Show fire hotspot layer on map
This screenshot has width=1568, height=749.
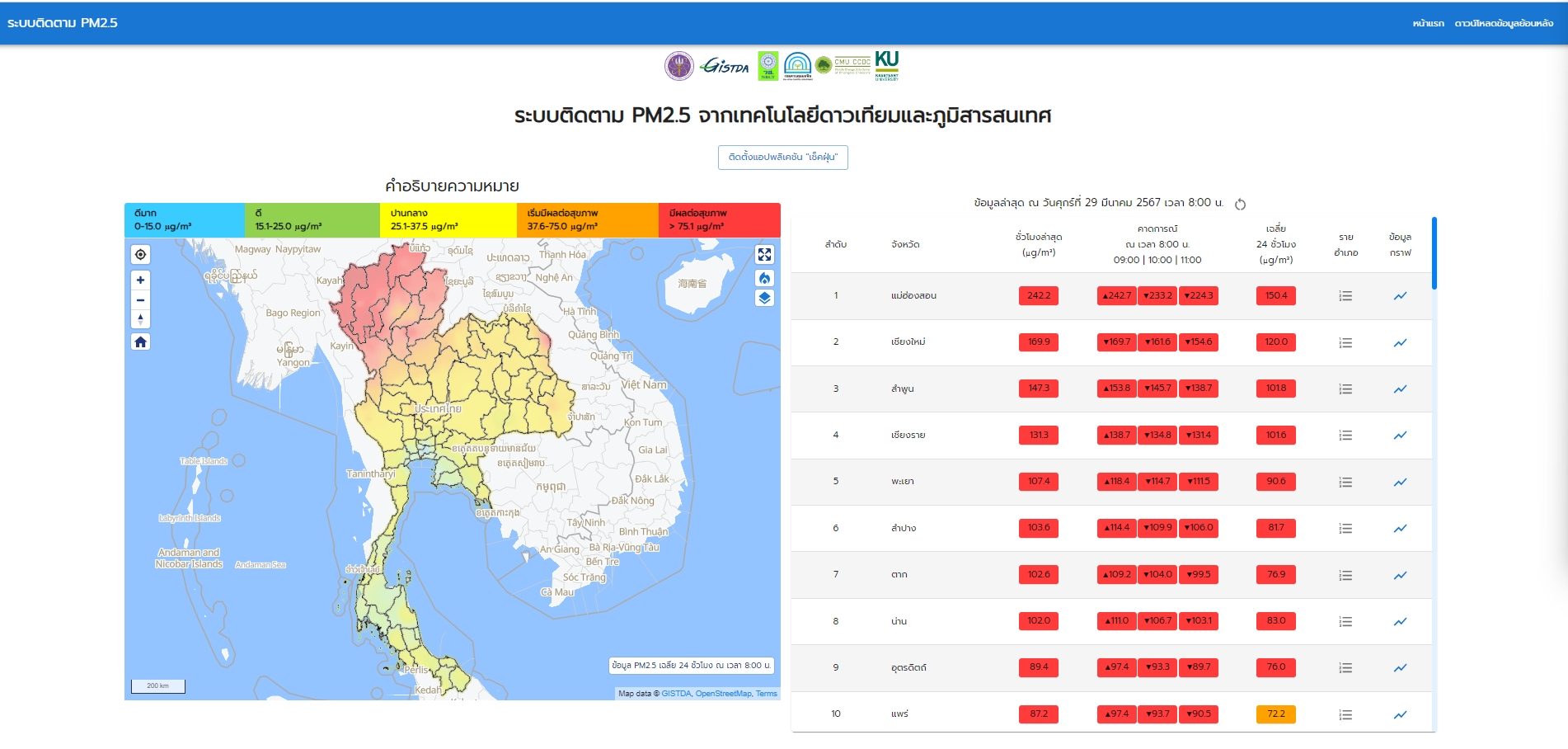coord(764,278)
